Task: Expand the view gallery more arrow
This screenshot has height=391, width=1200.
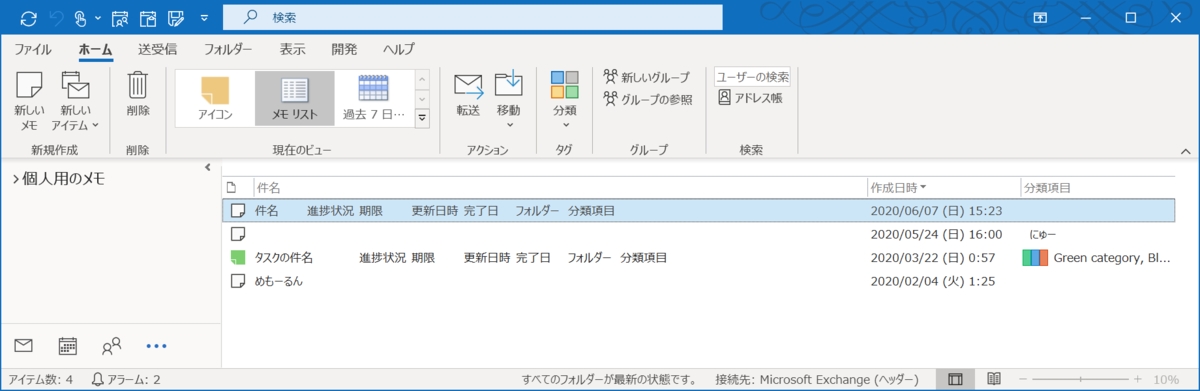Action: 422,118
